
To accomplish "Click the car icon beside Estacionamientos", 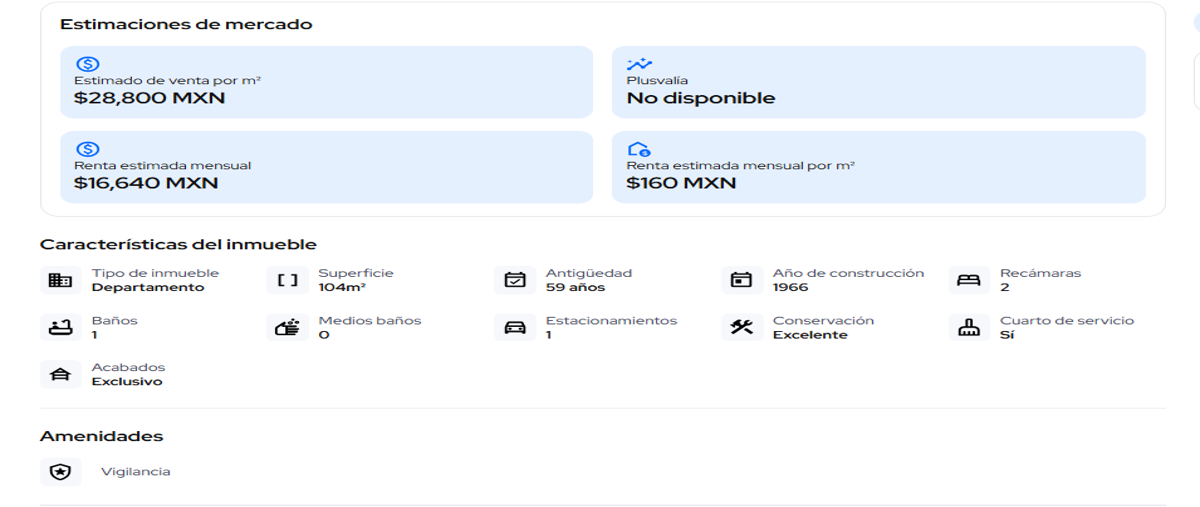I will click(x=514, y=327).
